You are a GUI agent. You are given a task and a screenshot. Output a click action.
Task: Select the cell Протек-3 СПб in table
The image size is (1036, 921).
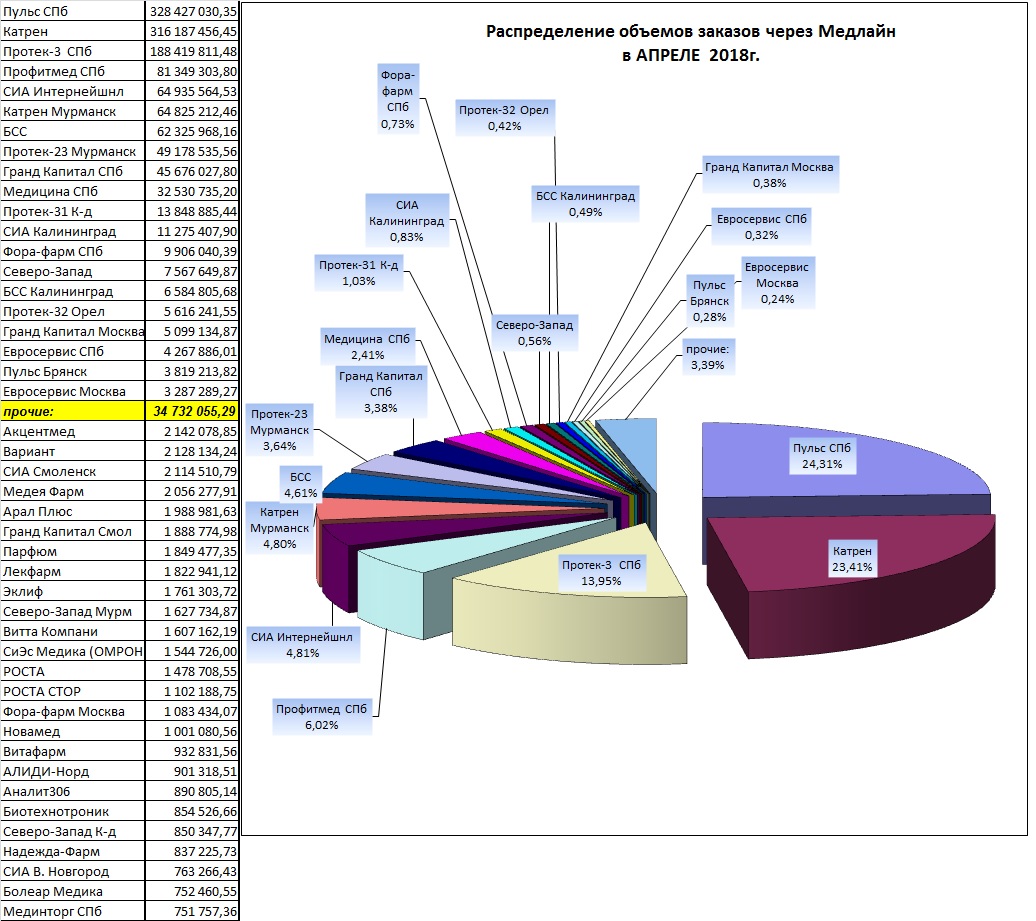point(72,52)
